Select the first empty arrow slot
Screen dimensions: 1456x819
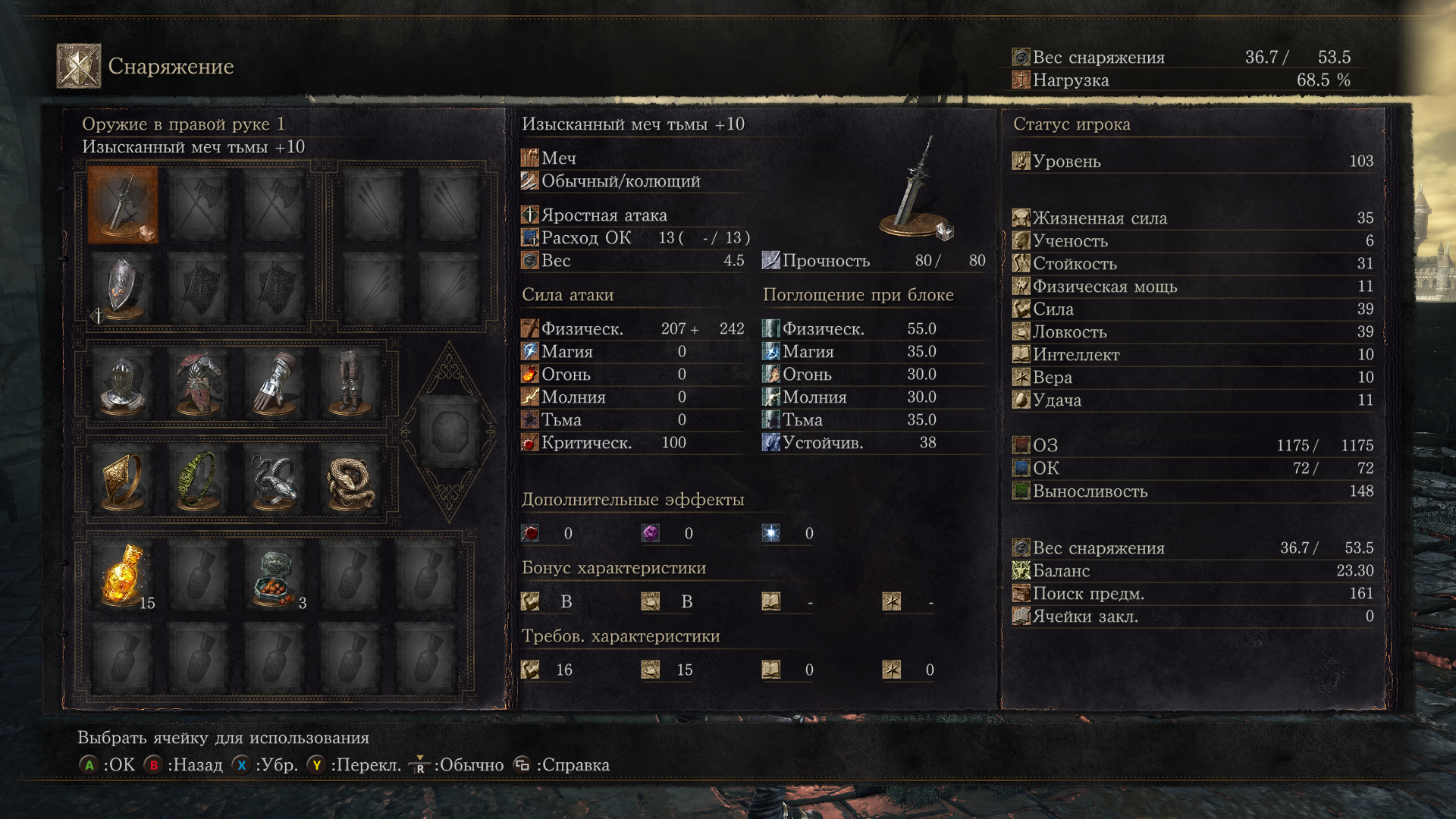[x=372, y=205]
